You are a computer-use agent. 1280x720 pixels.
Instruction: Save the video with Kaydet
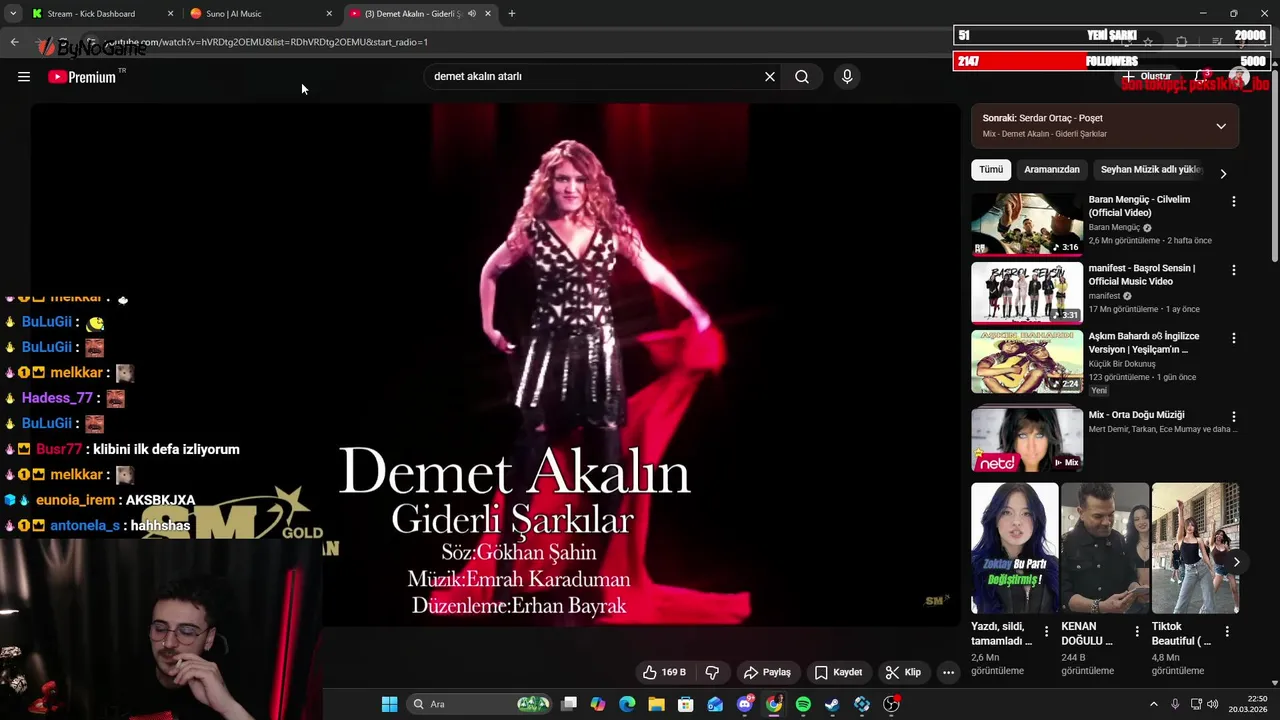click(838, 672)
